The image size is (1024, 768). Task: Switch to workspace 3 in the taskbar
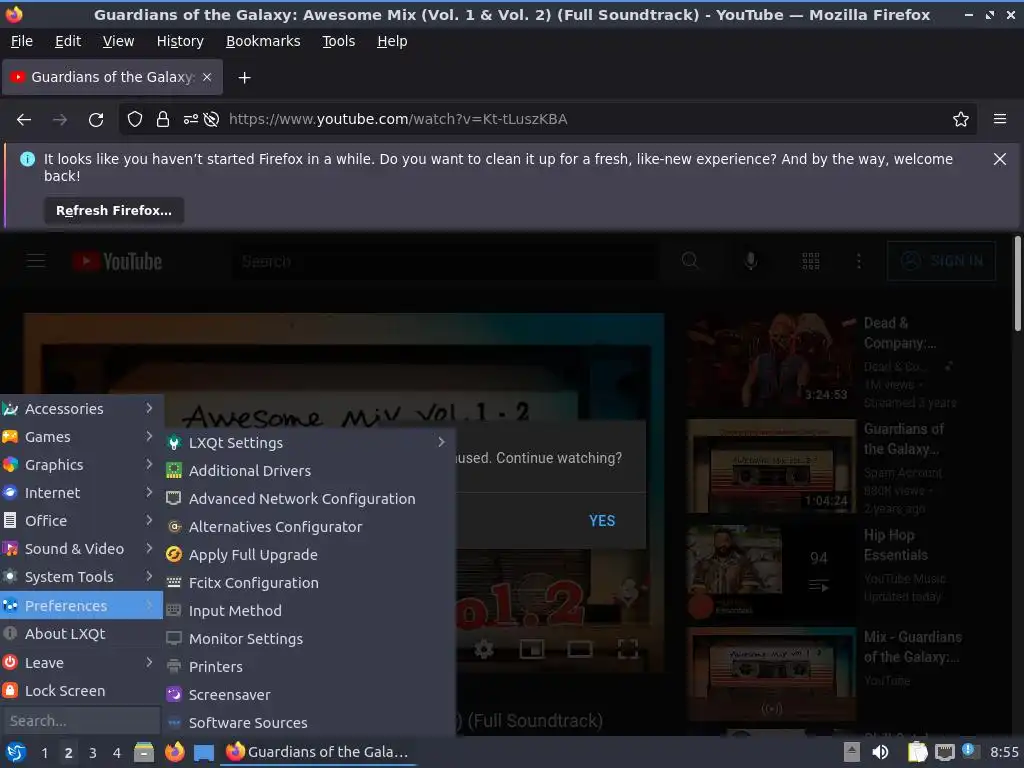pos(93,753)
